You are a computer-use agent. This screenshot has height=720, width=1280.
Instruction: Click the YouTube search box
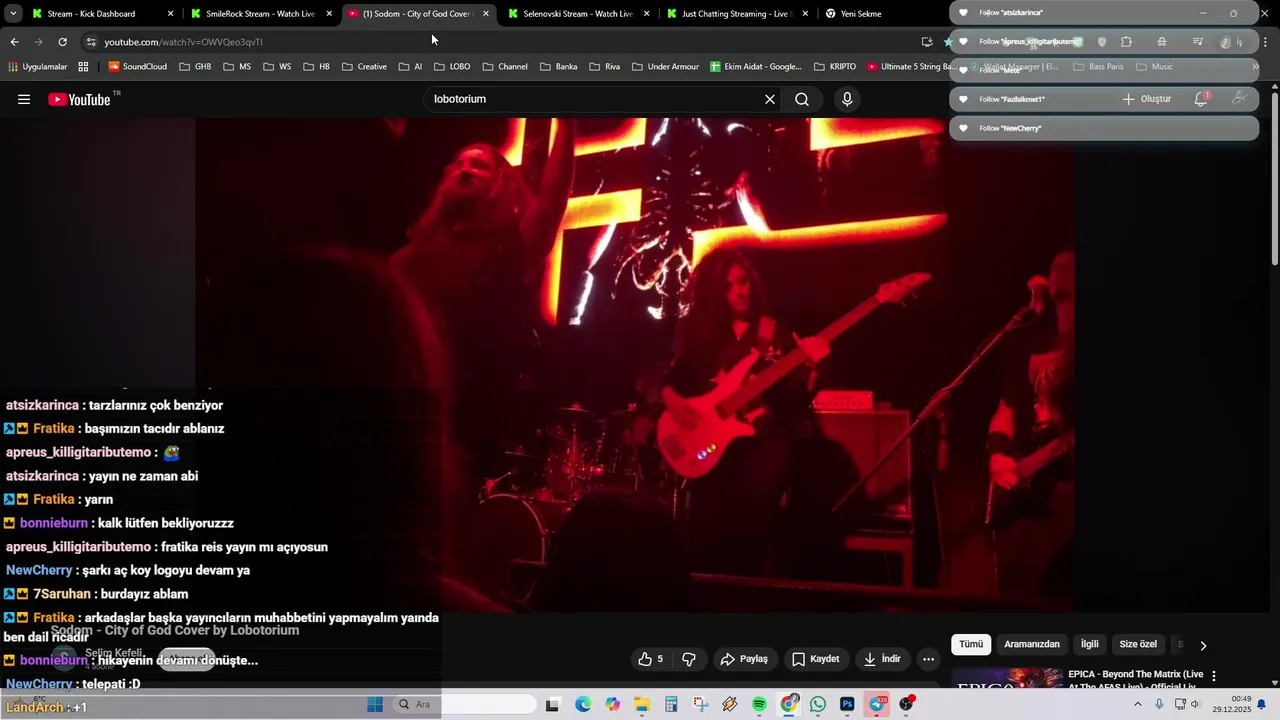[595, 99]
